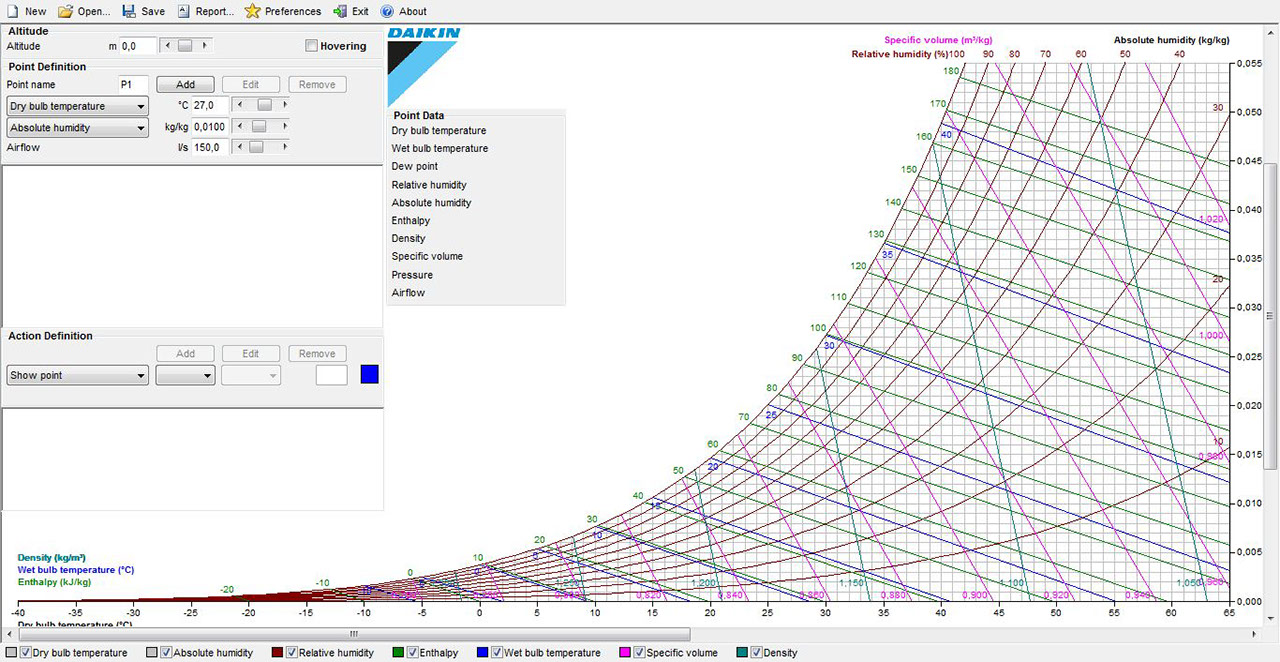Image resolution: width=1280 pixels, height=662 pixels.
Task: Click the chart scrollbar right arrow
Action: click(x=1255, y=634)
